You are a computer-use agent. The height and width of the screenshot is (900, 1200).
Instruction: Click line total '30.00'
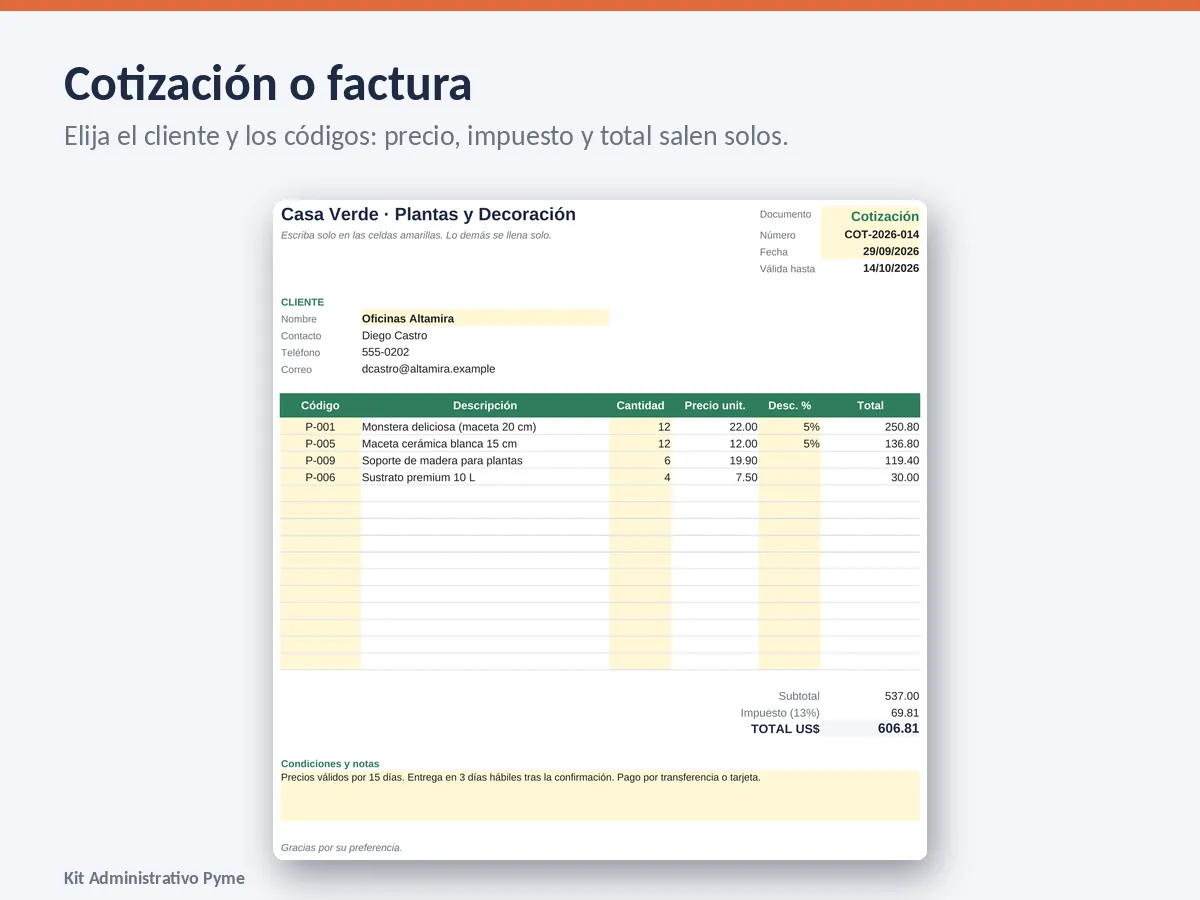click(x=905, y=478)
